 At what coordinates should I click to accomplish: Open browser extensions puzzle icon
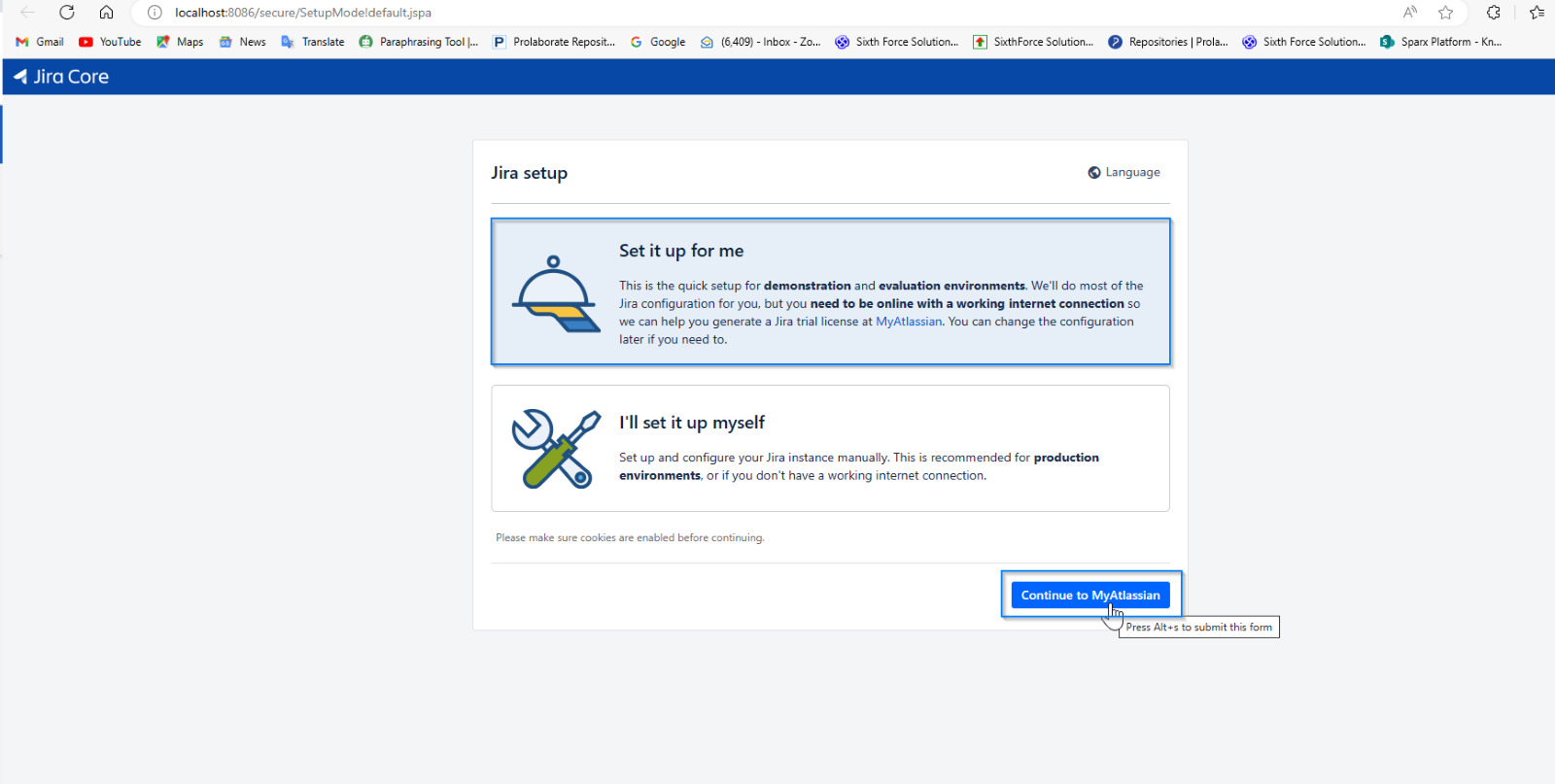[x=1494, y=13]
